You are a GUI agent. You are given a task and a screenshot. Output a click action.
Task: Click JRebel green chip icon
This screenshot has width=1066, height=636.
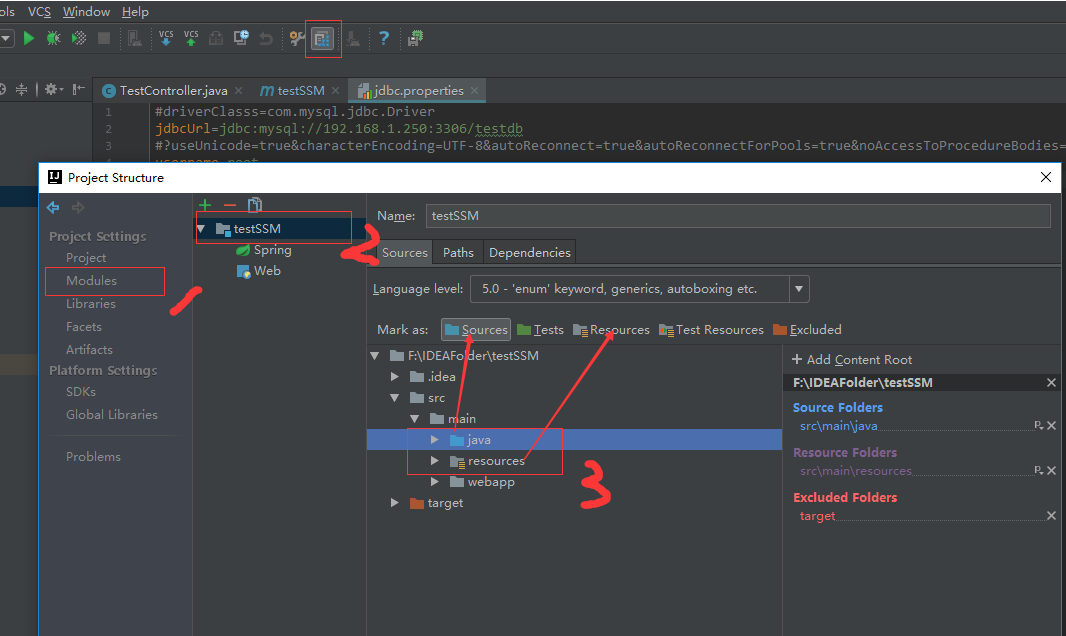pos(415,38)
